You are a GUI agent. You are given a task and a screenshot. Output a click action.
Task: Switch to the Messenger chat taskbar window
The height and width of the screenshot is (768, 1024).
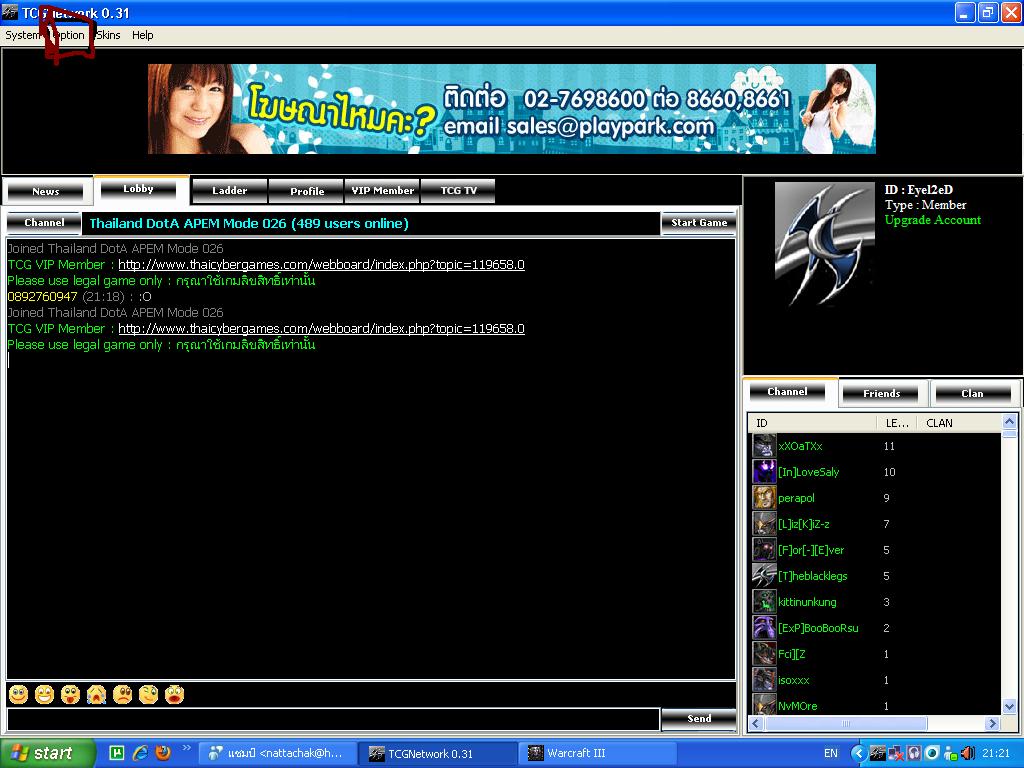[277, 753]
